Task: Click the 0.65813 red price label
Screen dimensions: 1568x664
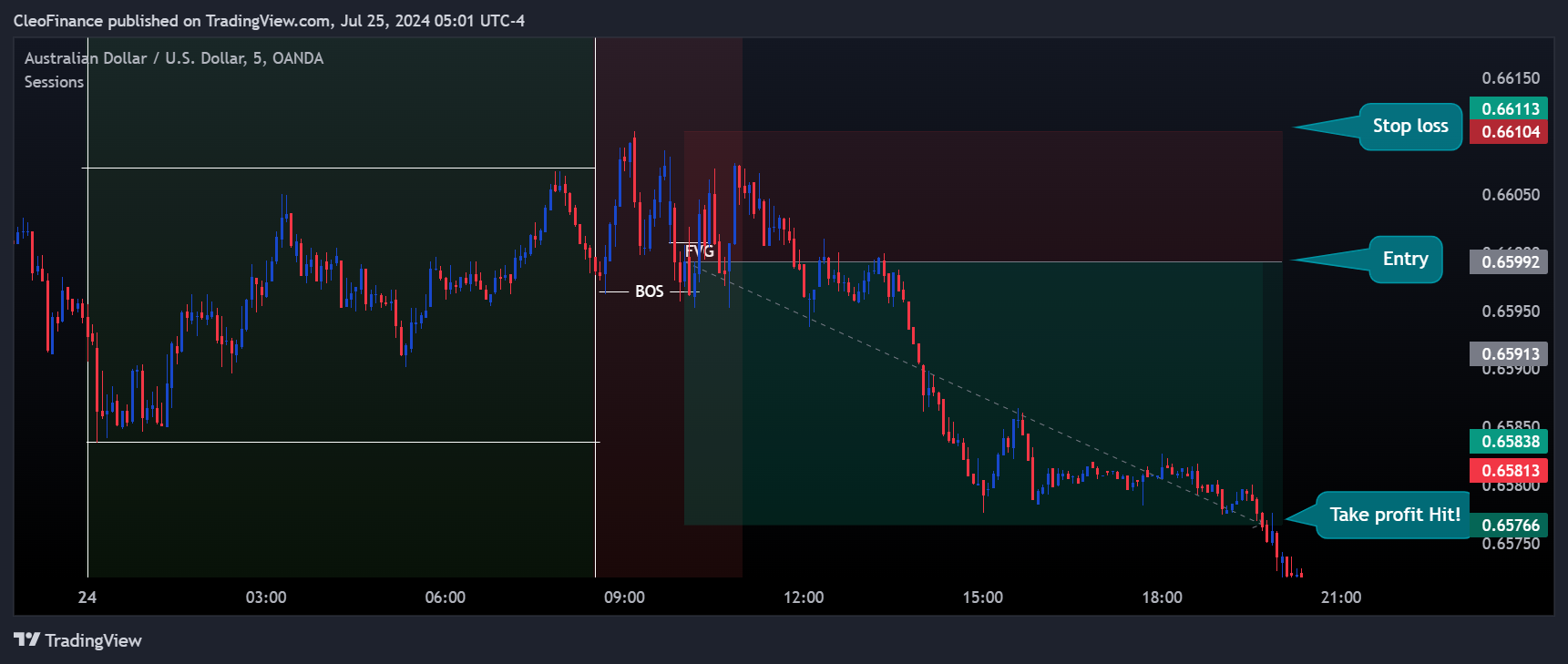Action: 1509,470
